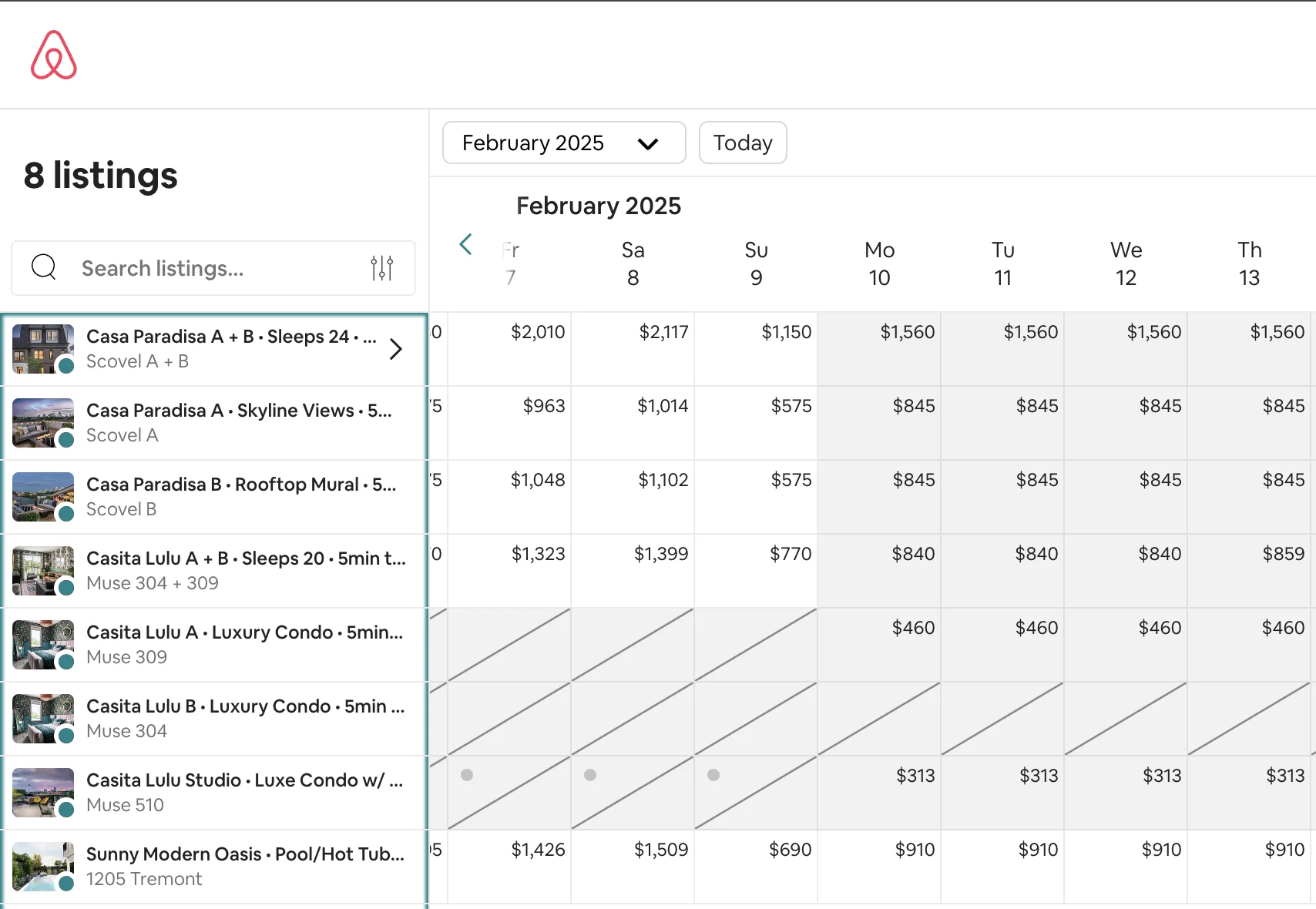Jump to Today in calendar
1316x909 pixels.
click(x=742, y=143)
